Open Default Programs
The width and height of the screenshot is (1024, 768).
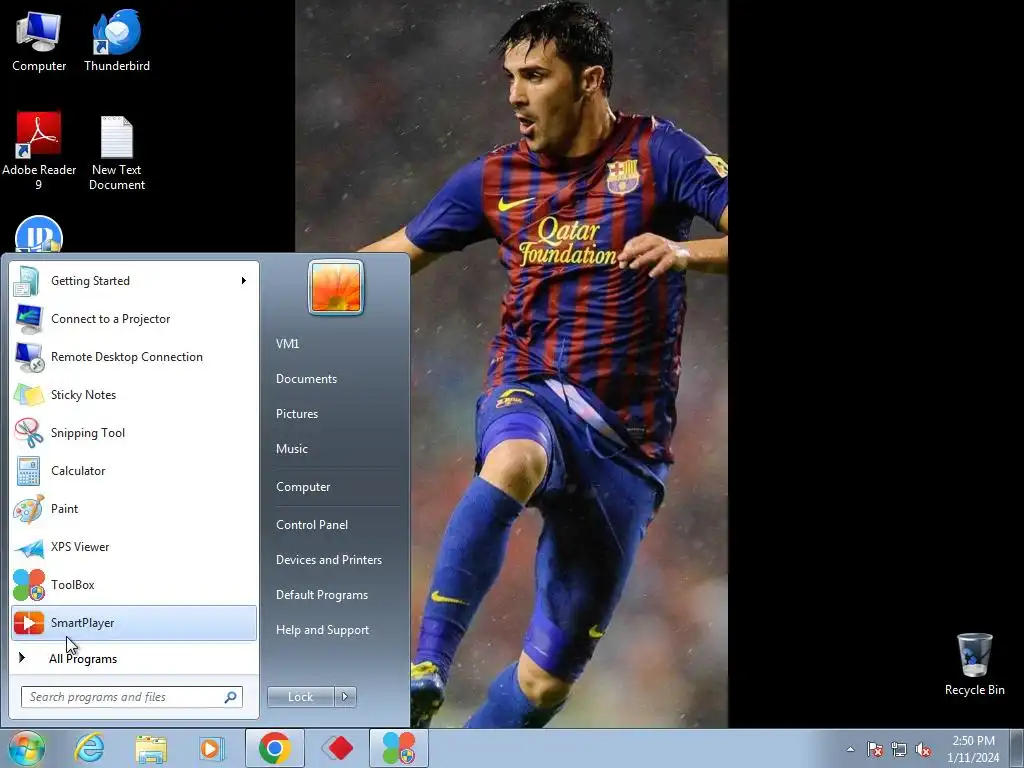321,595
